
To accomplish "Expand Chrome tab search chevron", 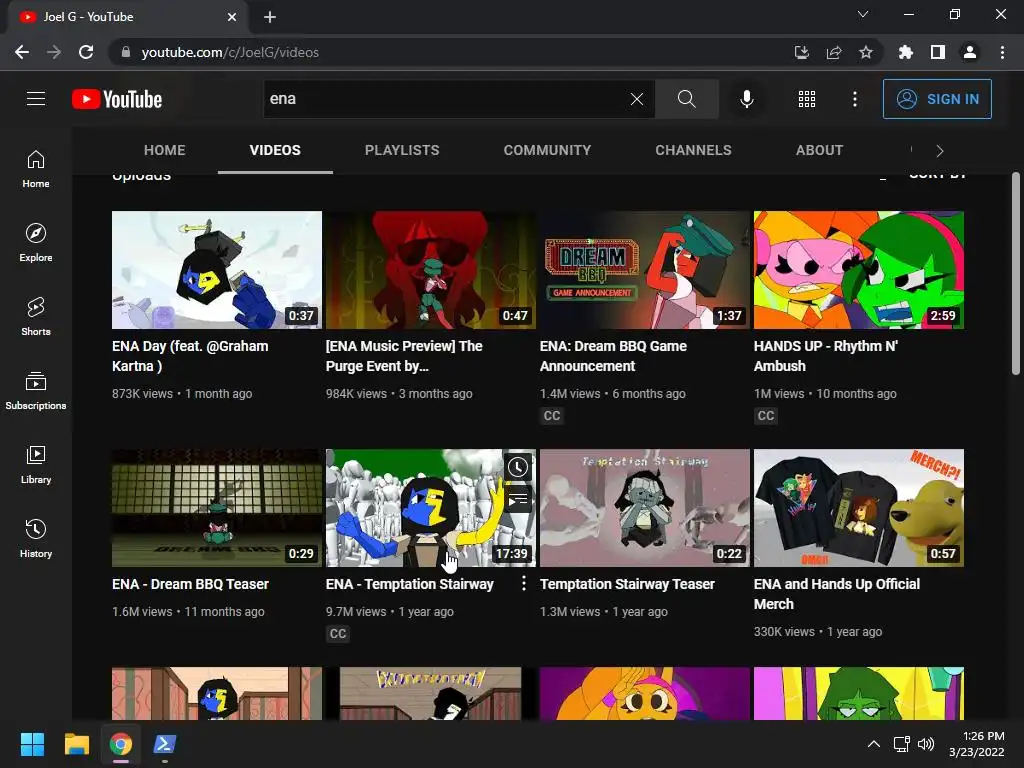I will (x=863, y=14).
